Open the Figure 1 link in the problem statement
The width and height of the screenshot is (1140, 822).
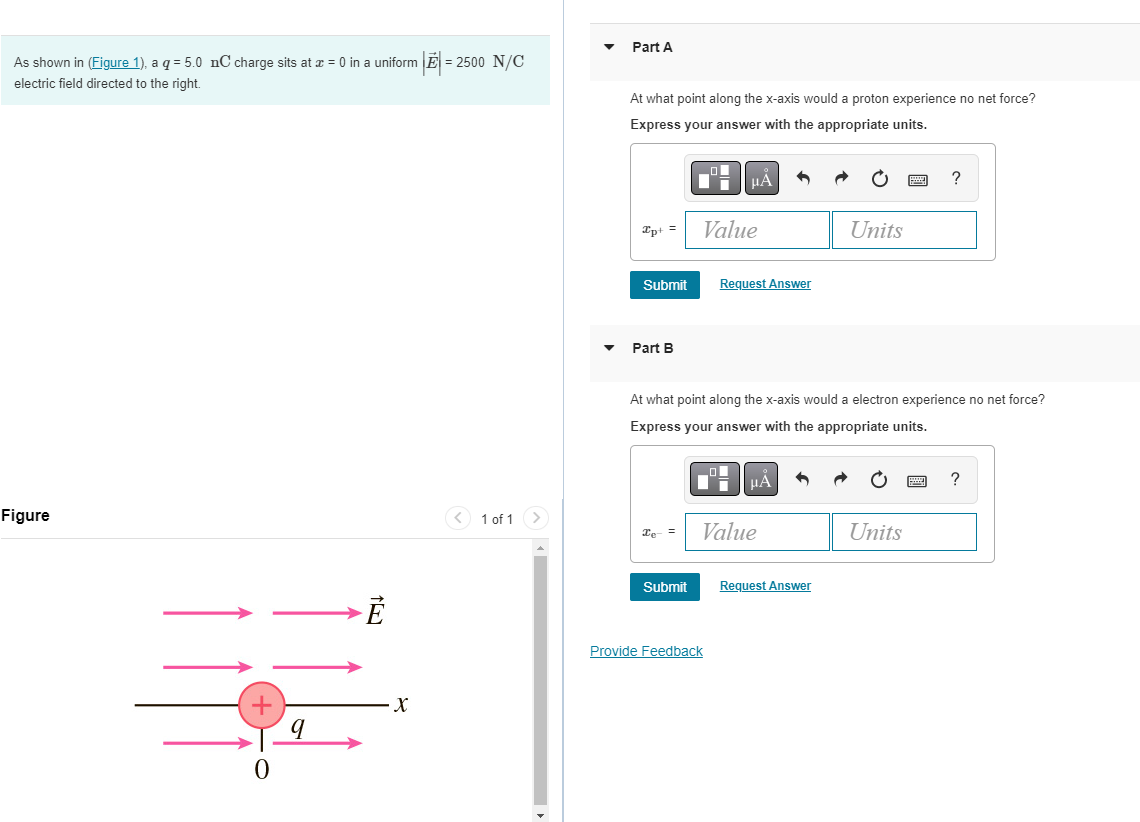[116, 62]
